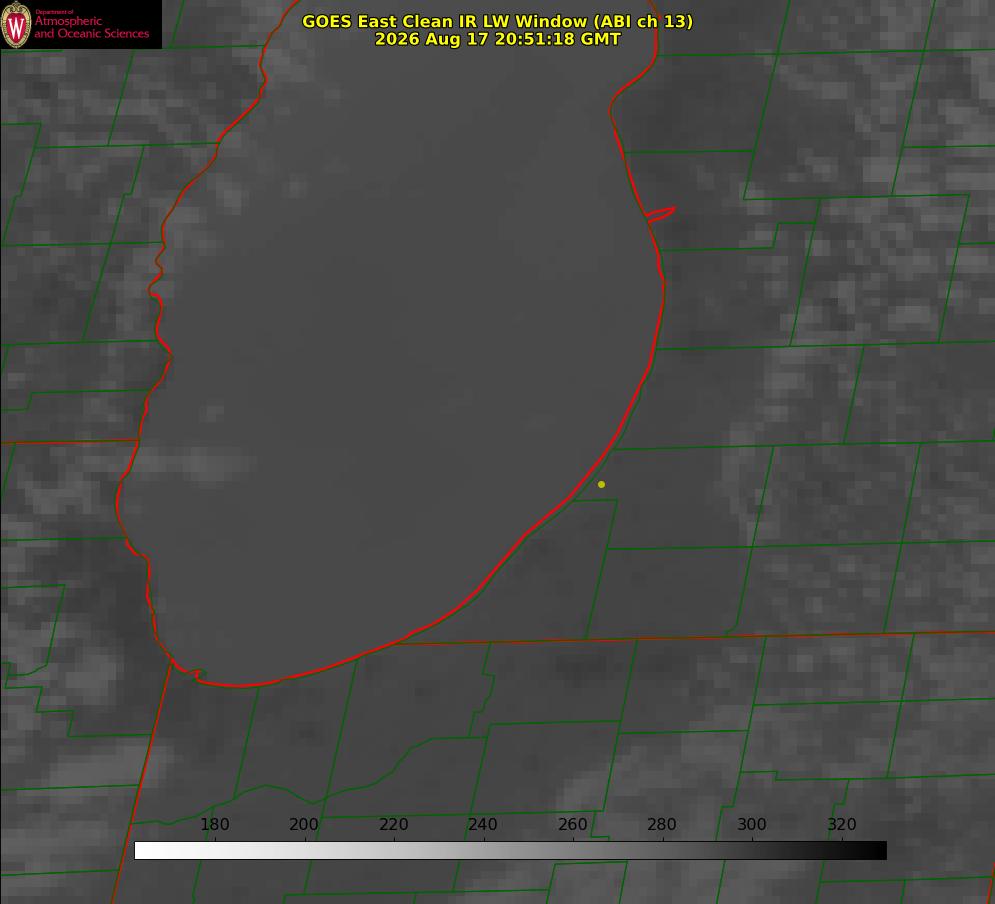The height and width of the screenshot is (904, 995).
Task: Click the yellow dot location marker
Action: (x=601, y=484)
